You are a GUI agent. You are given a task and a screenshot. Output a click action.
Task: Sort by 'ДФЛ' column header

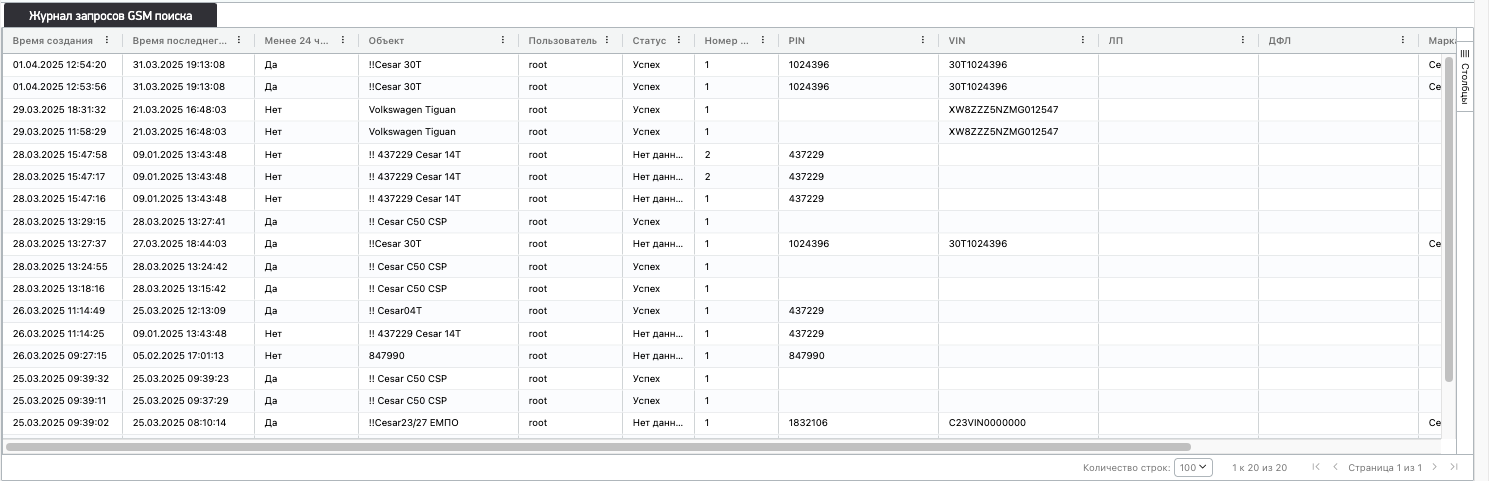(x=1280, y=40)
